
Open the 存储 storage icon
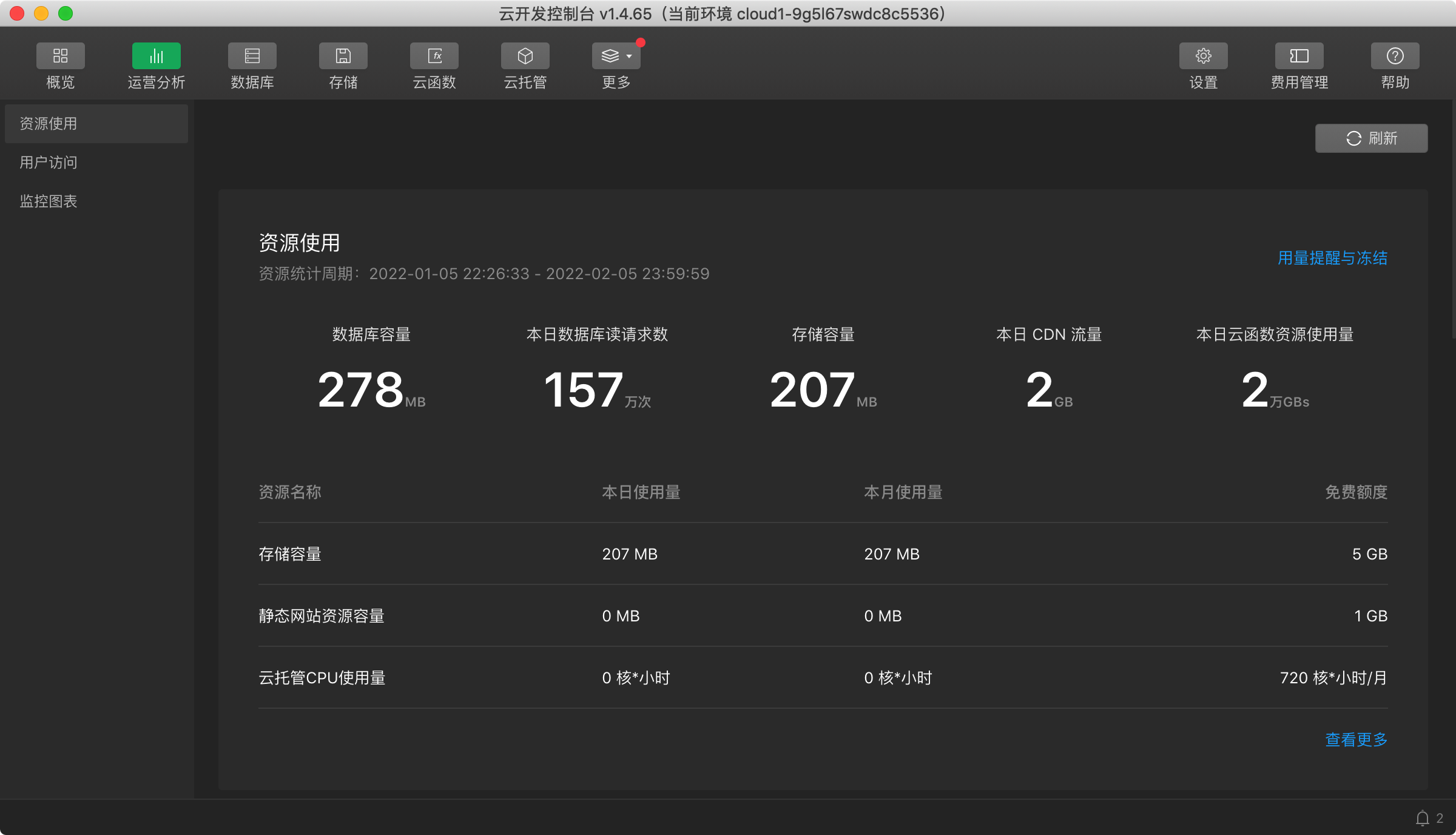[343, 56]
